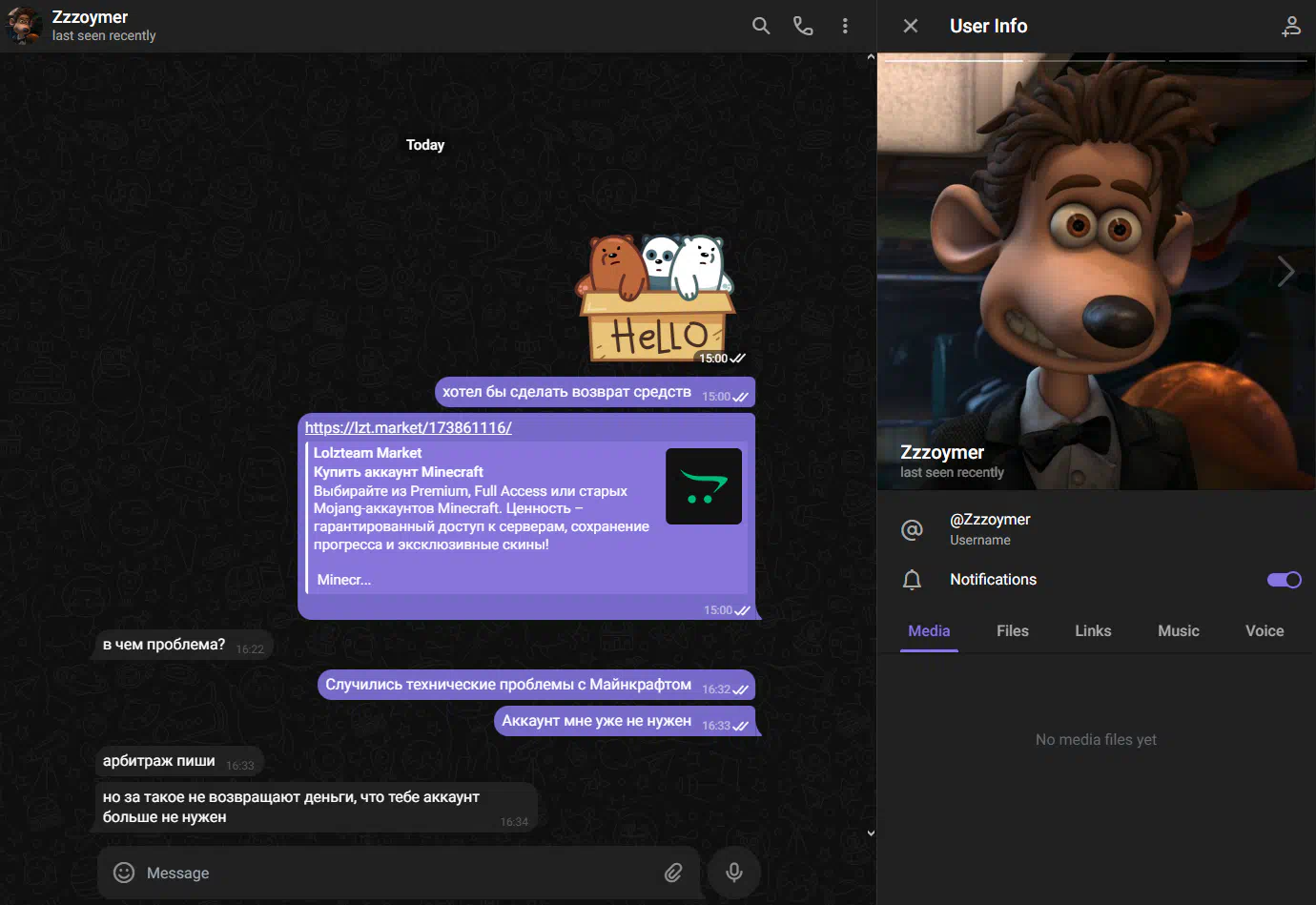Click the @ username icon

coord(913,529)
